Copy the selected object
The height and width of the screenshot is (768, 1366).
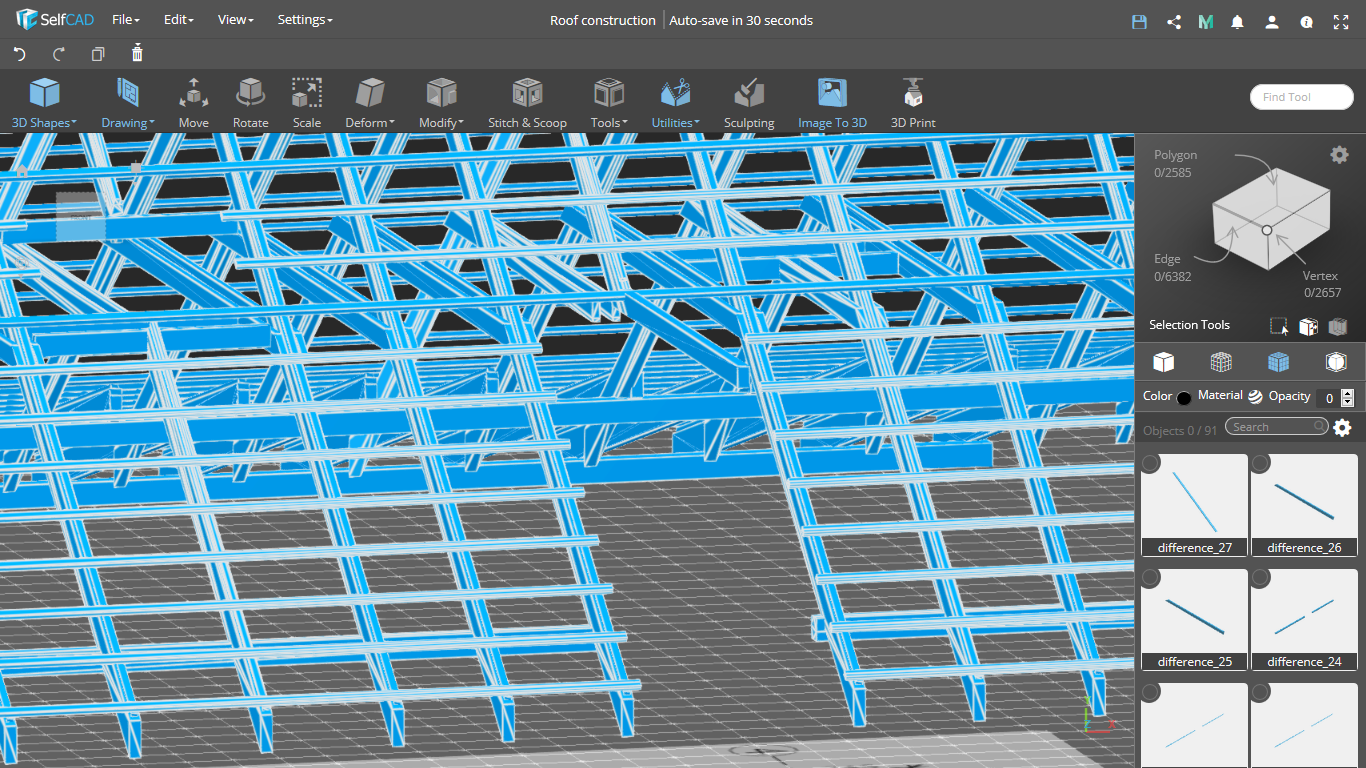(x=98, y=54)
